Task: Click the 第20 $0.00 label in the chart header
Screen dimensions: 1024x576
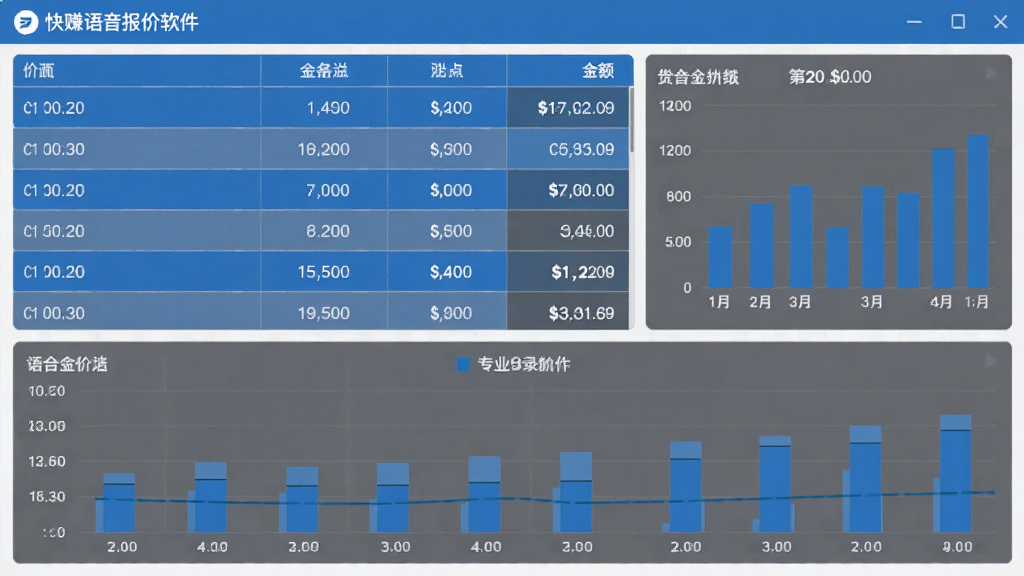Action: tap(829, 77)
